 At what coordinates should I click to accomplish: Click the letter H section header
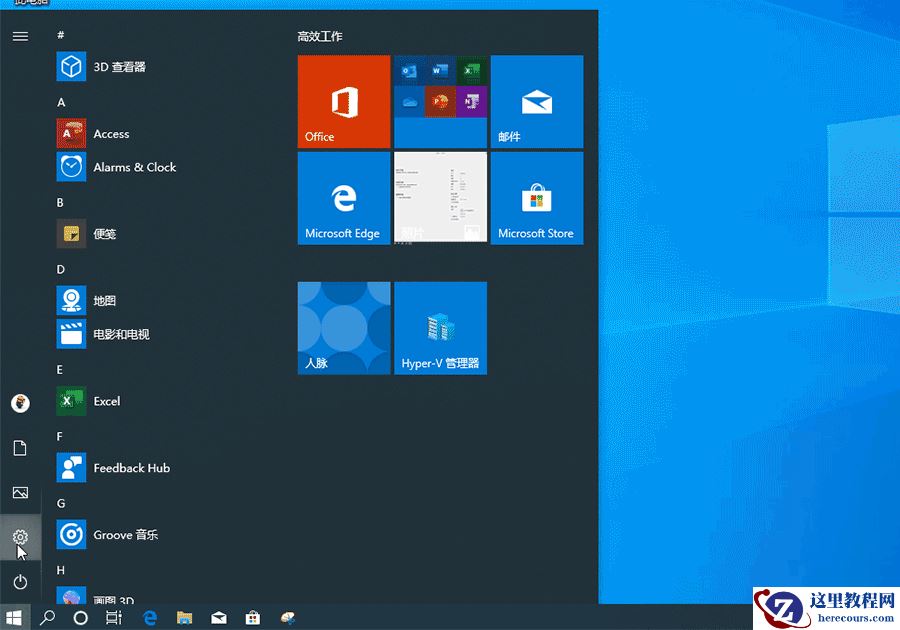(x=60, y=570)
